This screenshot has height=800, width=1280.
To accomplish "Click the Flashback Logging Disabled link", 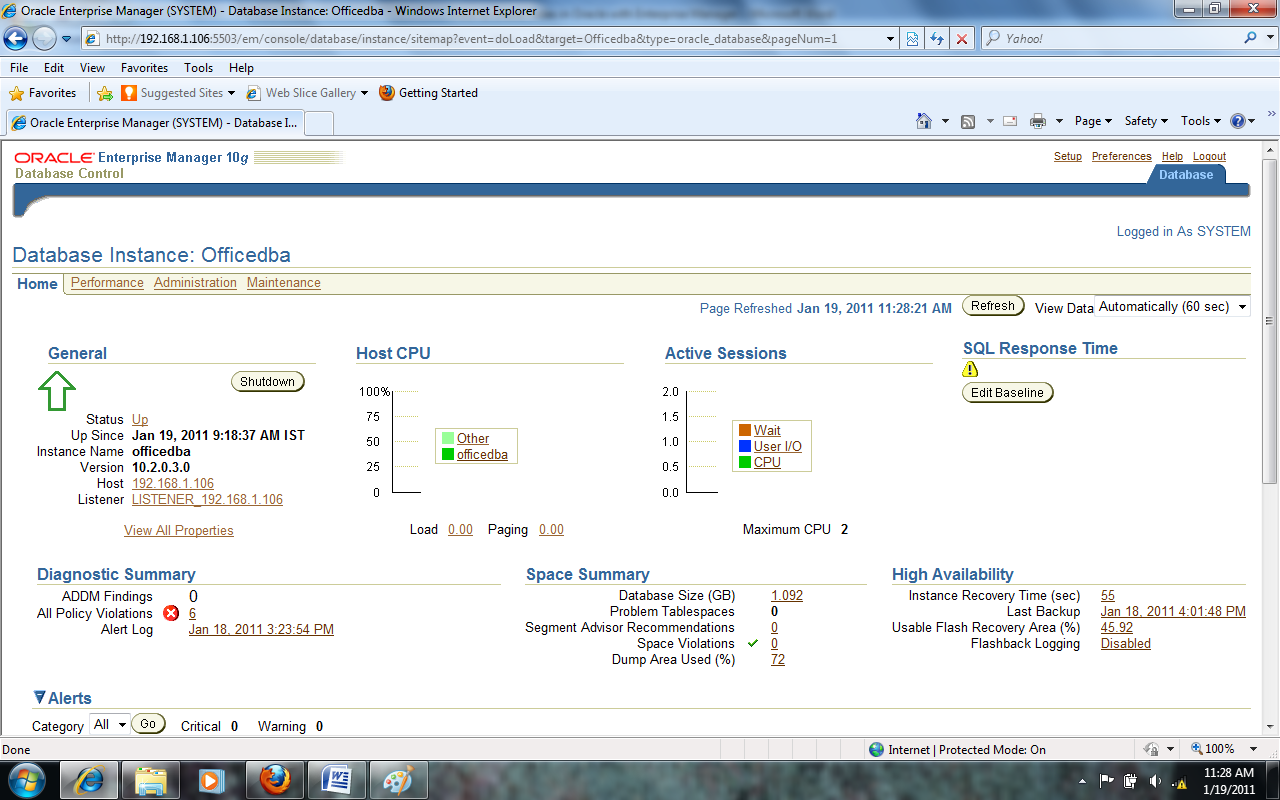I will 1126,644.
